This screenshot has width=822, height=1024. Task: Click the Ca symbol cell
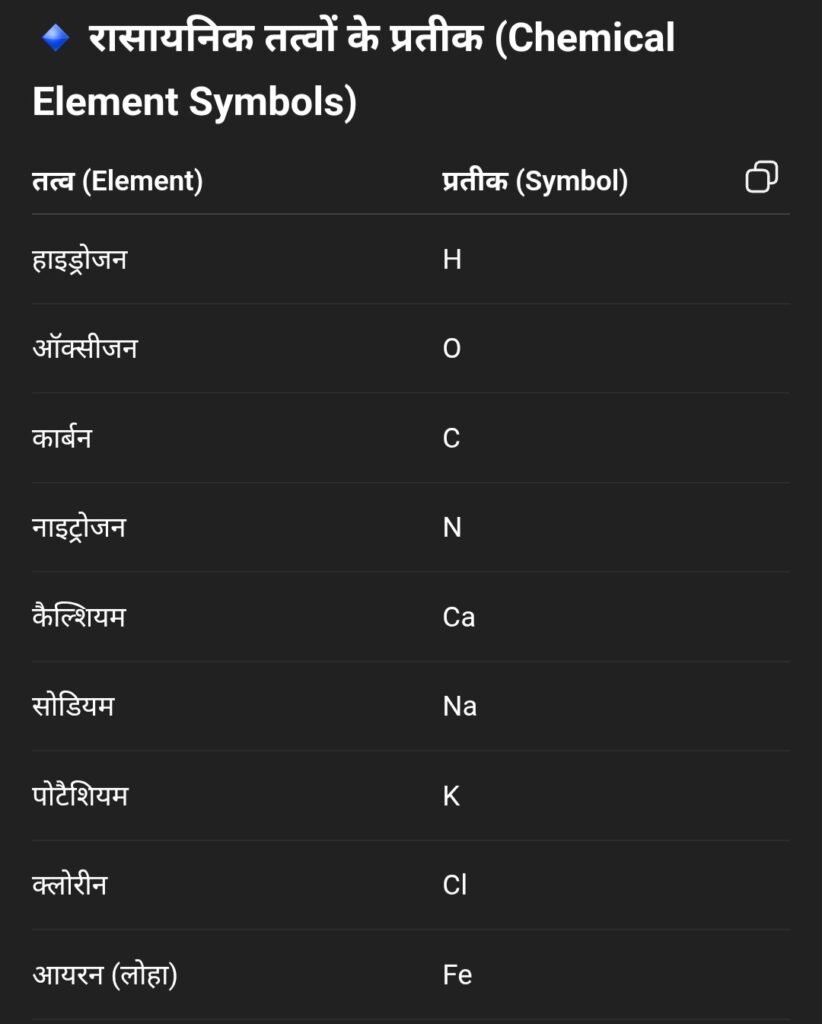(458, 617)
